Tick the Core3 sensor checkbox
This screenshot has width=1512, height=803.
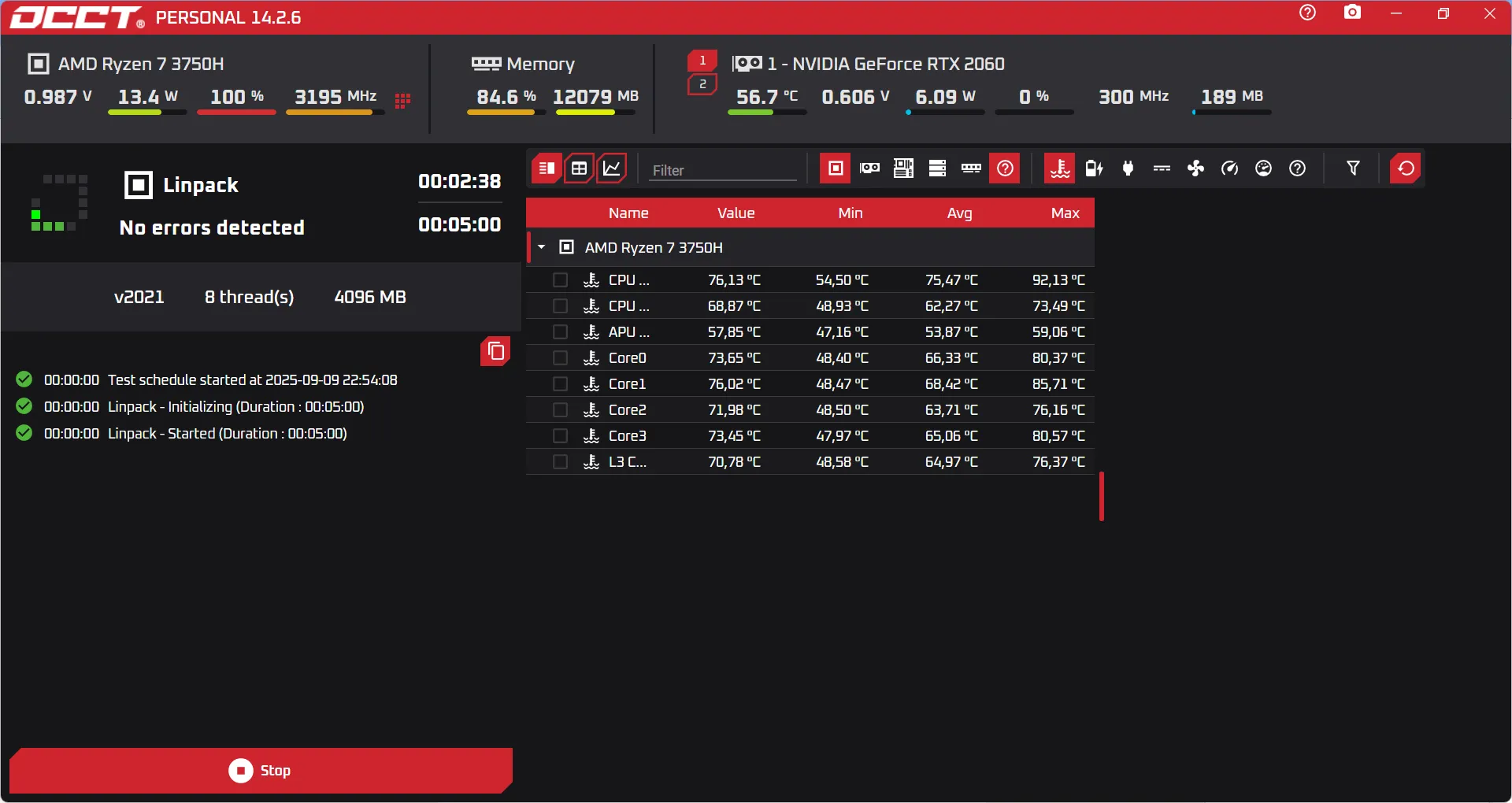560,436
